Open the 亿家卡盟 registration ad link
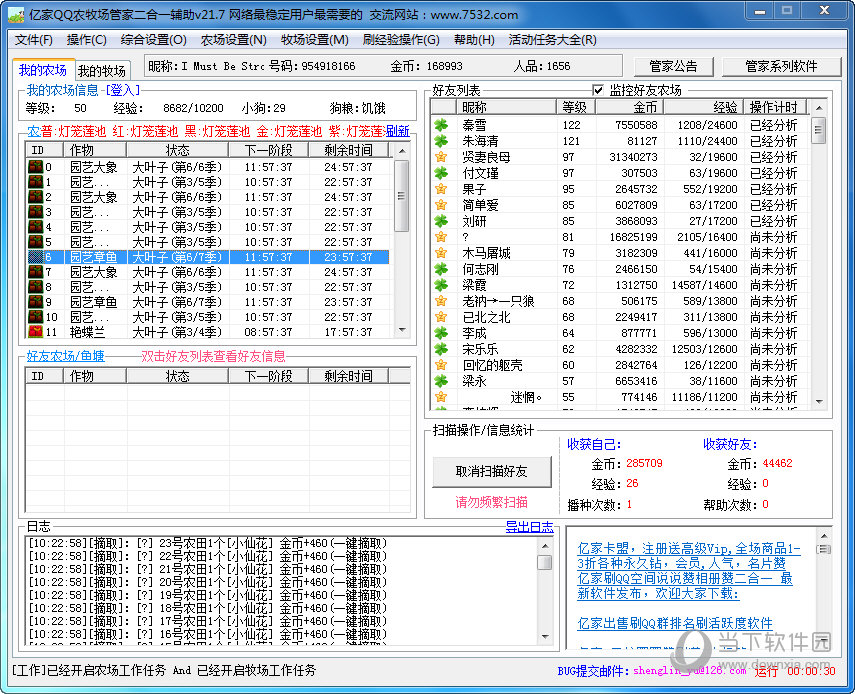This screenshot has width=855, height=694. coord(689,556)
